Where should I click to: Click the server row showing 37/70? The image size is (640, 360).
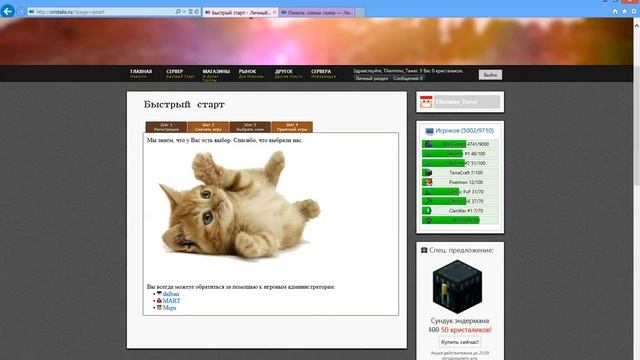click(x=460, y=201)
